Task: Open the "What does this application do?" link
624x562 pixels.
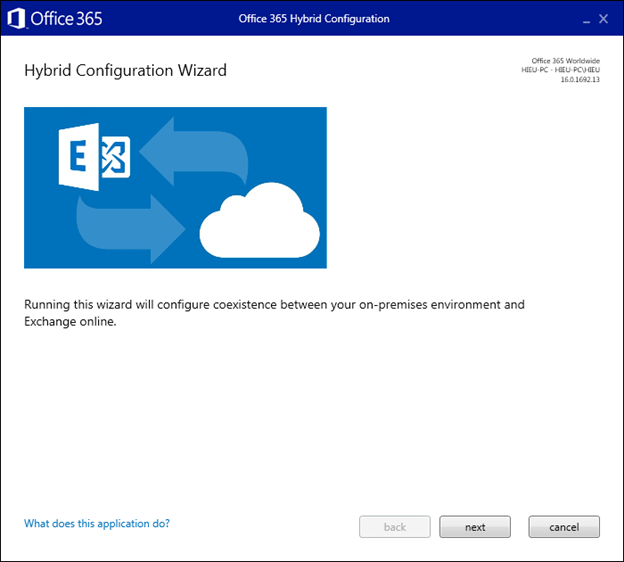Action: 97,523
